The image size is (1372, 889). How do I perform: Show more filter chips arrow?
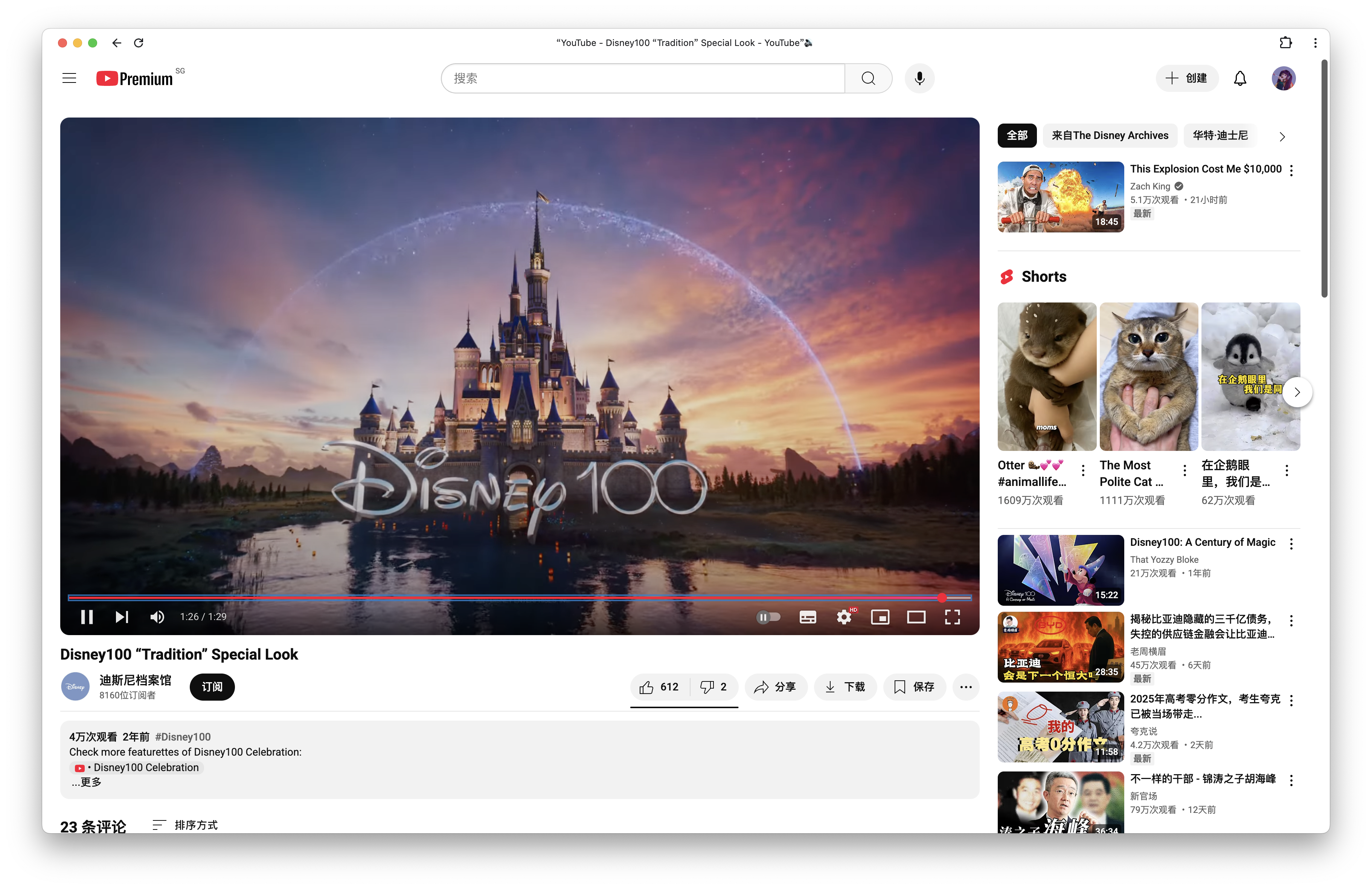pos(1282,137)
